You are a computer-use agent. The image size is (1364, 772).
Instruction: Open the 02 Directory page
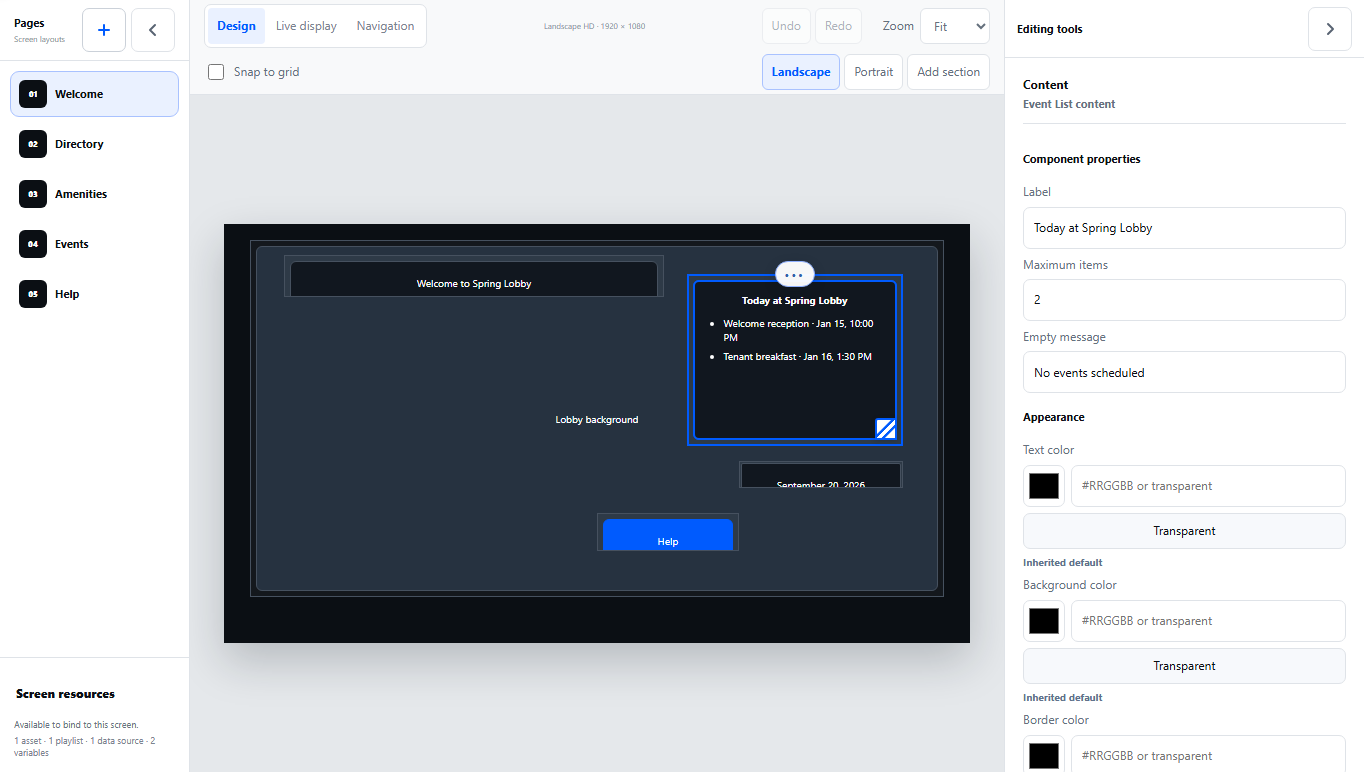(x=94, y=144)
